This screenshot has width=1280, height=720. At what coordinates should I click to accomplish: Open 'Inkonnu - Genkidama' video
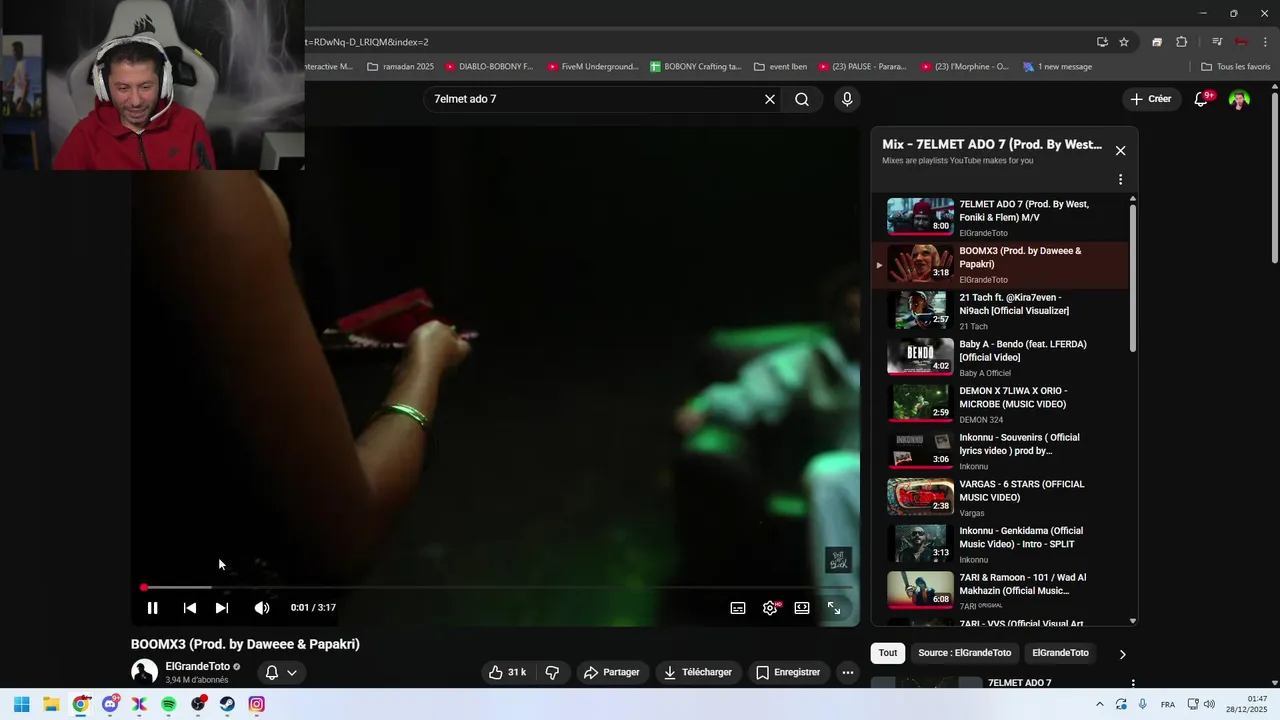tap(1000, 545)
